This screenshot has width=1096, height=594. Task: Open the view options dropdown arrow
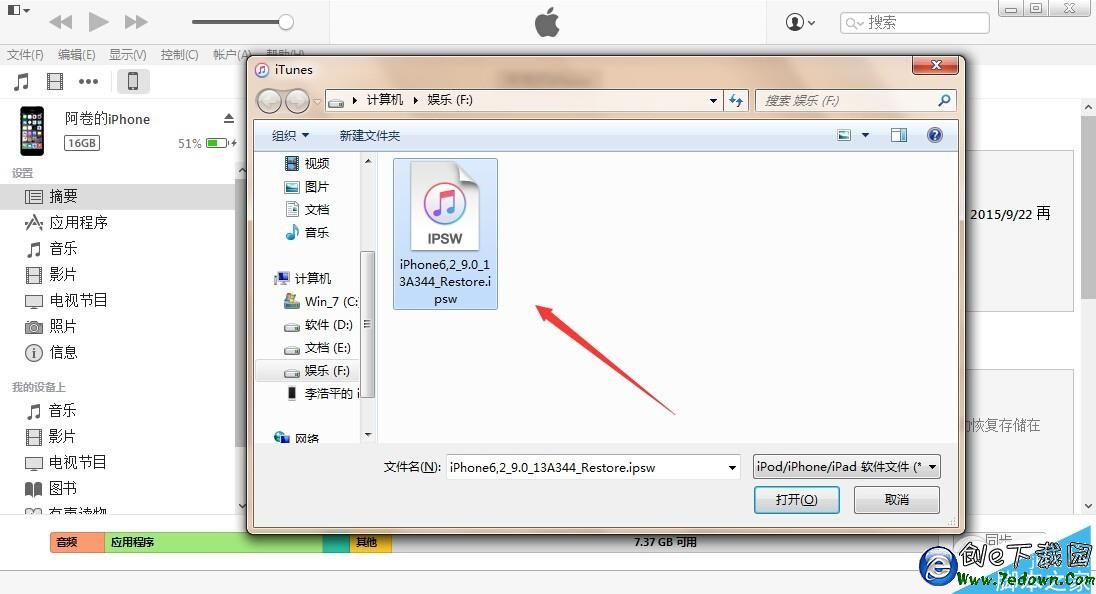coord(865,135)
